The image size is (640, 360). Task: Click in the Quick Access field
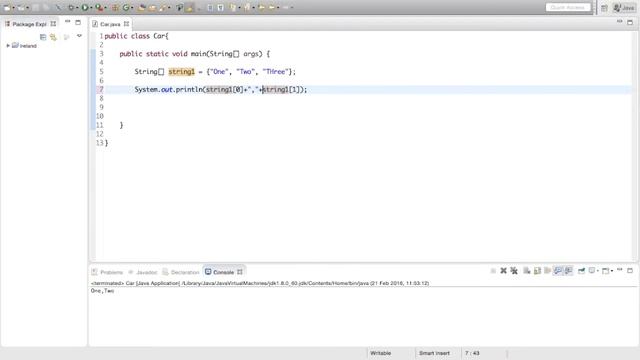click(568, 7)
